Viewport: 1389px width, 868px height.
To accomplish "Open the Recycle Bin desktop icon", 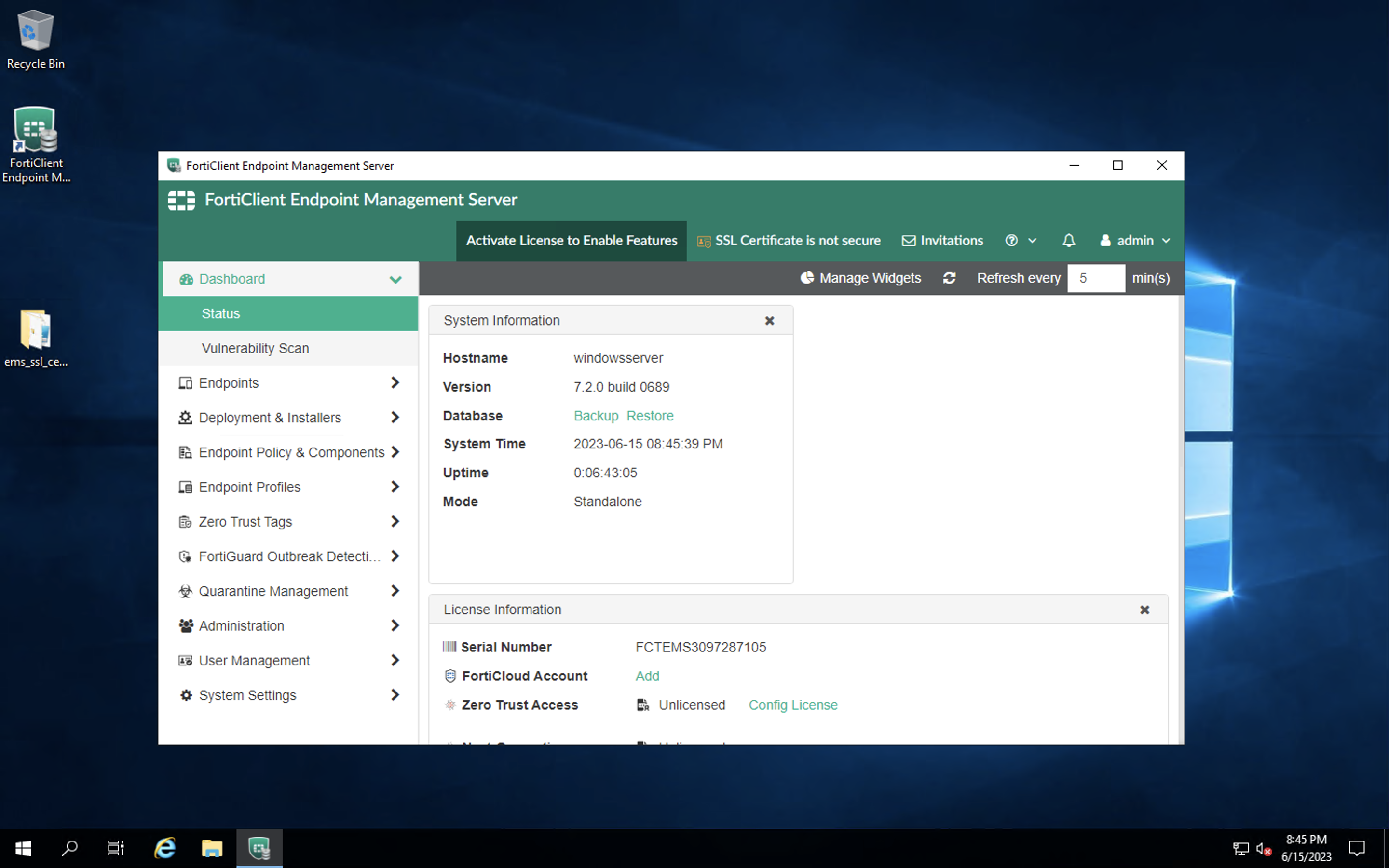I will click(x=36, y=40).
